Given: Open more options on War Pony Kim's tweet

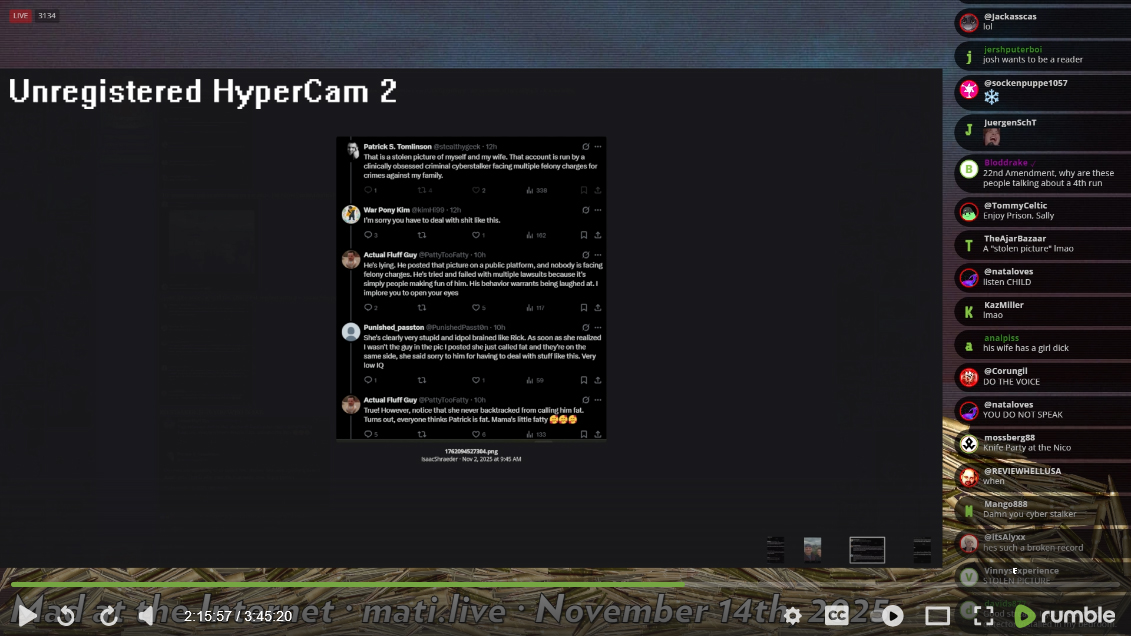Looking at the screenshot, I should (x=598, y=210).
